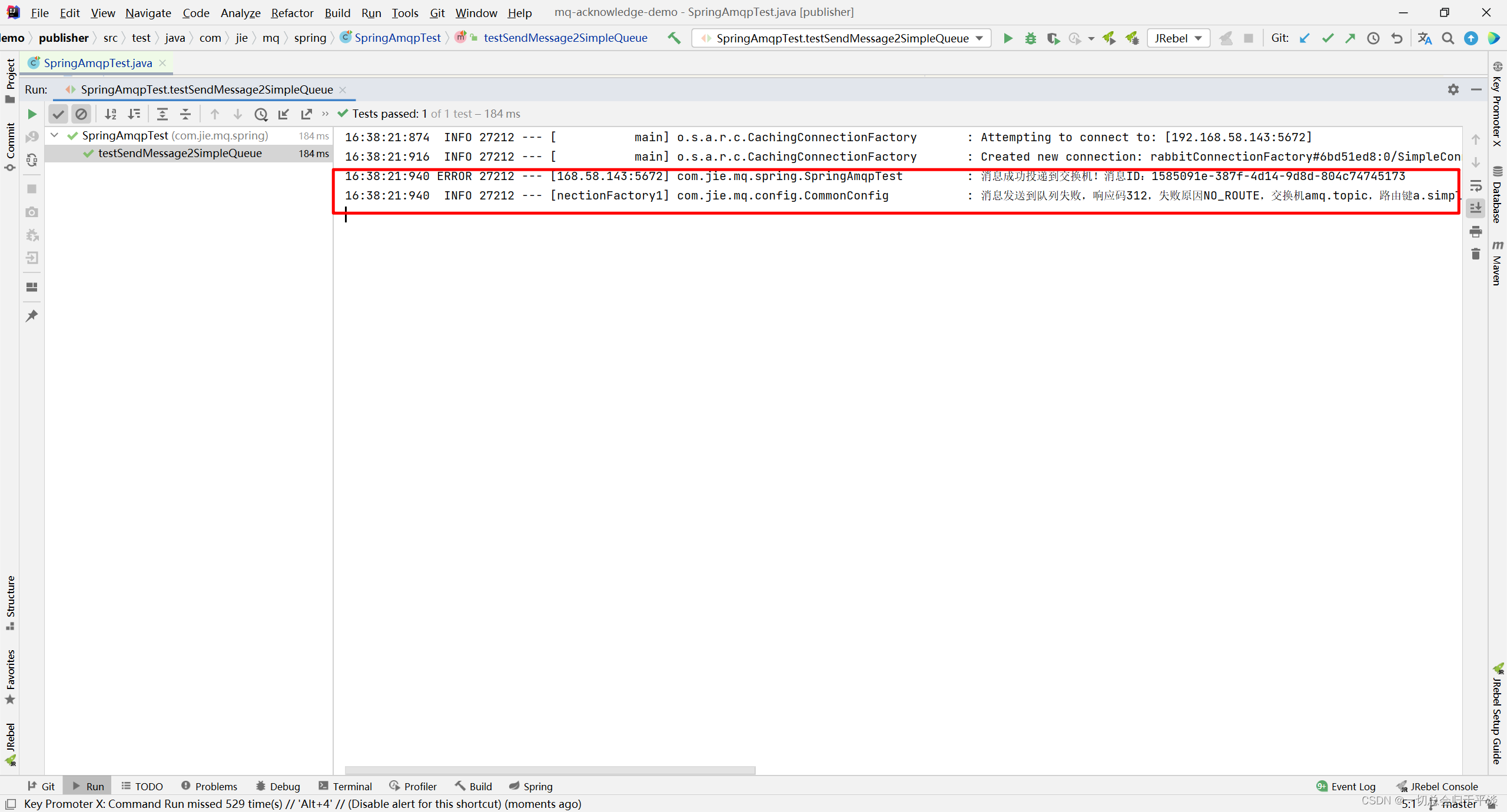This screenshot has width=1507, height=812.
Task: Open File menu
Action: coord(39,12)
